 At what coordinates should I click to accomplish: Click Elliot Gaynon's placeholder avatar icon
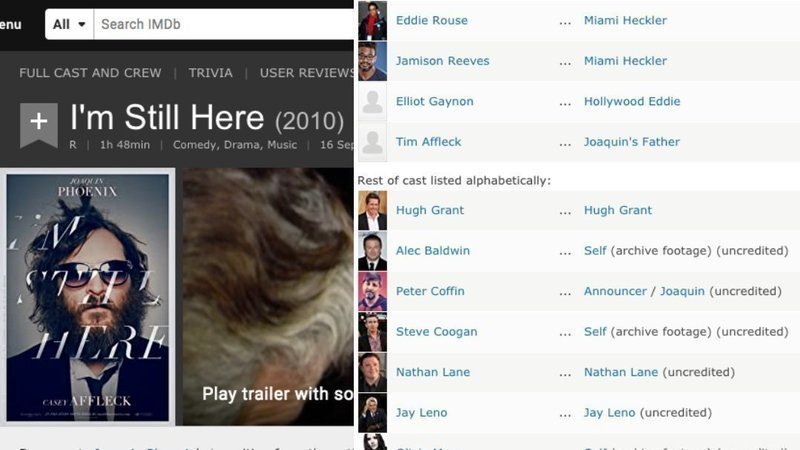pyautogui.click(x=372, y=102)
